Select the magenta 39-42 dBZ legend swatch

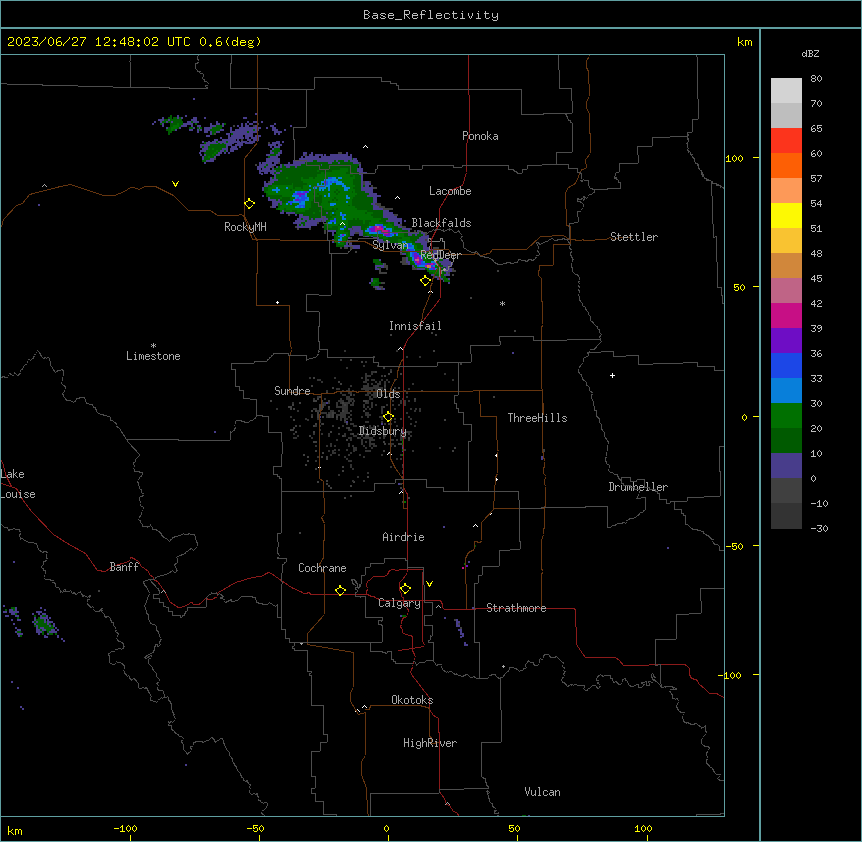786,315
